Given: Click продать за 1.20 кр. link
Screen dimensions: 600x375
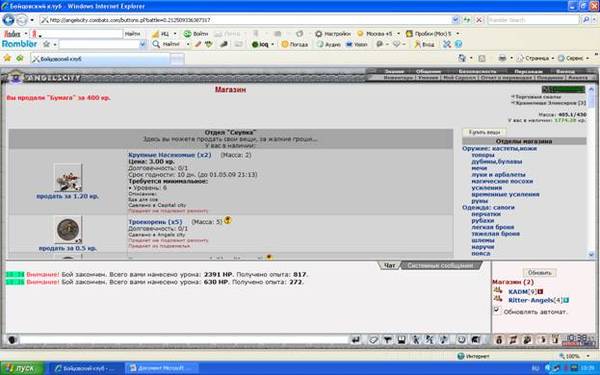Looking at the screenshot, I should point(67,196).
